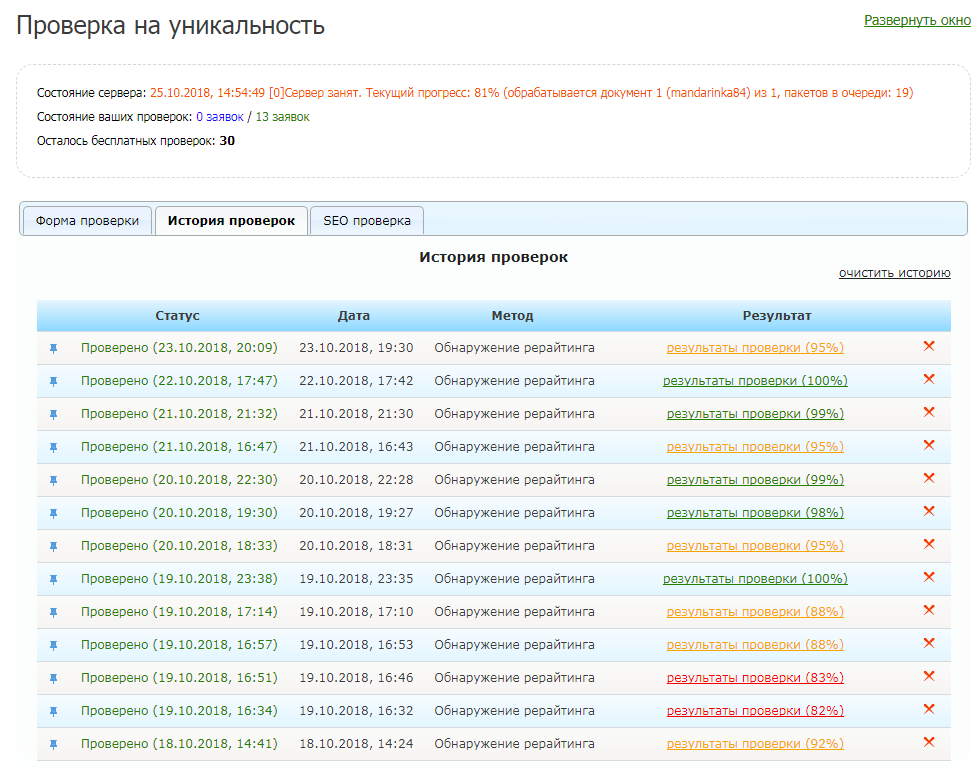Viewport: 975px width, 768px height.
Task: Open 88% results for 19.10.2018, 17:10
Action: click(x=755, y=611)
